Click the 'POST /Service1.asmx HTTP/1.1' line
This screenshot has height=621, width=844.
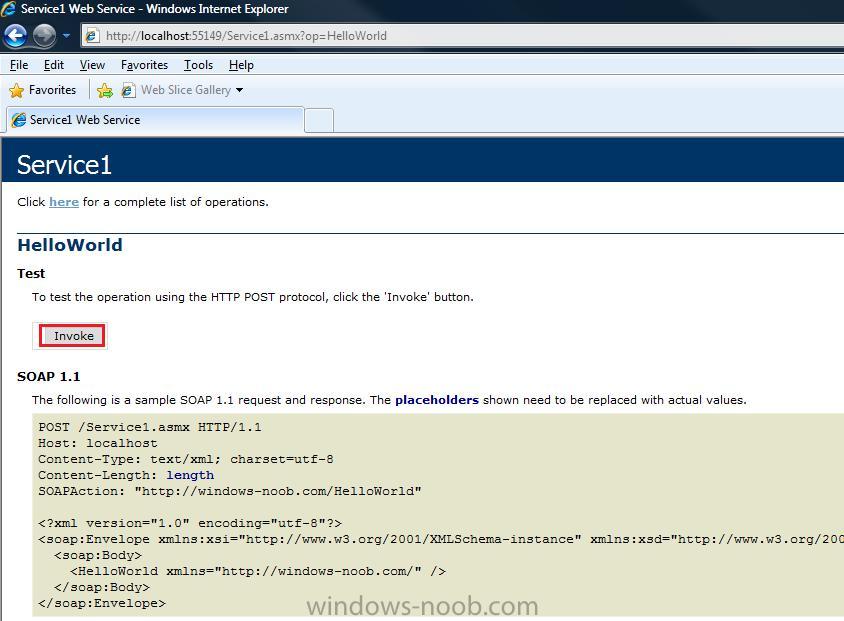click(150, 427)
